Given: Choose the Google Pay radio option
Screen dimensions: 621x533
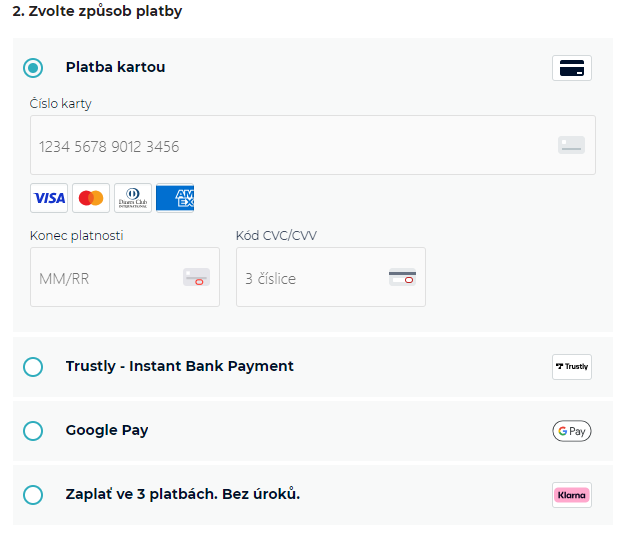Looking at the screenshot, I should point(33,431).
